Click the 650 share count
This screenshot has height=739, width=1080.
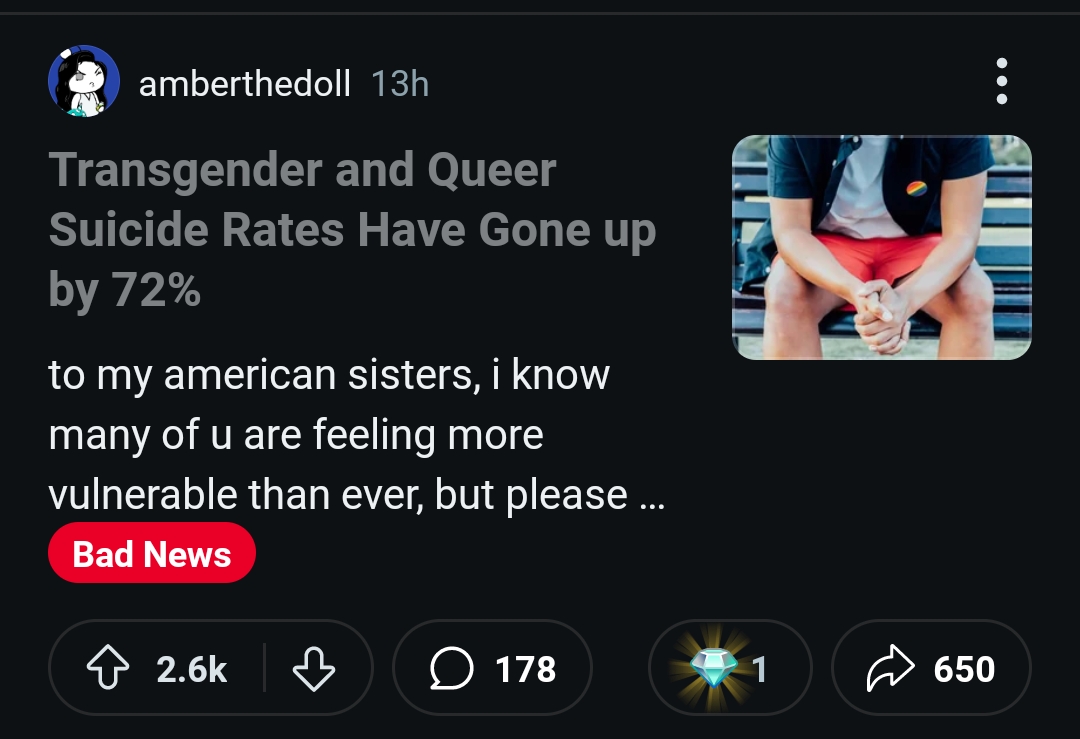coord(964,669)
